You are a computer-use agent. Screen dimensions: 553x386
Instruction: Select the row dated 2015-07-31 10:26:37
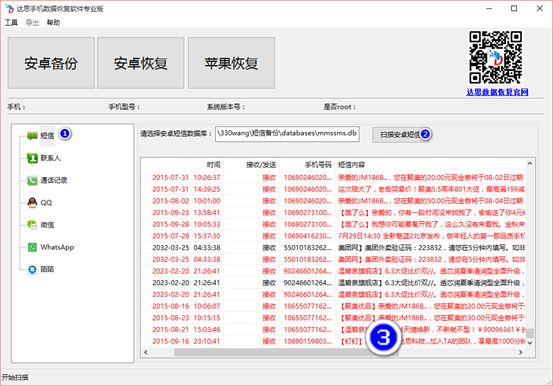[334, 177]
